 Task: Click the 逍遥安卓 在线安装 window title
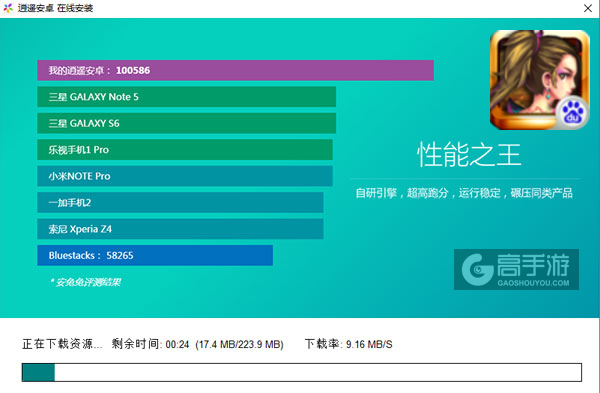click(55, 8)
